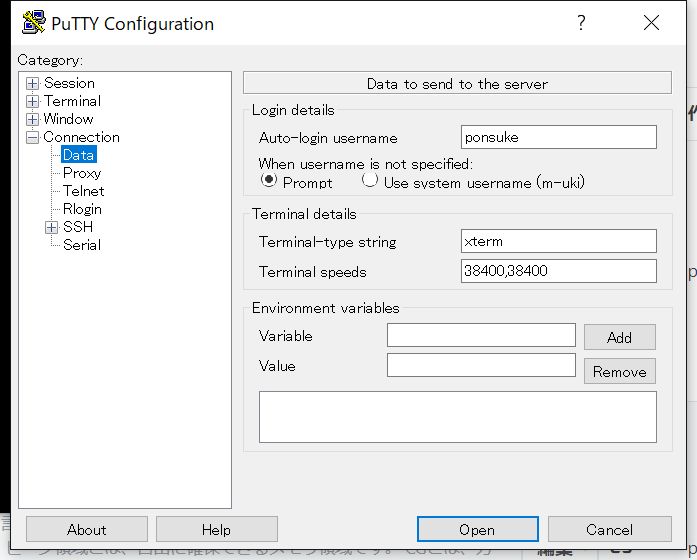Click the Terminal speeds input field
The width and height of the screenshot is (697, 560).
(x=558, y=271)
